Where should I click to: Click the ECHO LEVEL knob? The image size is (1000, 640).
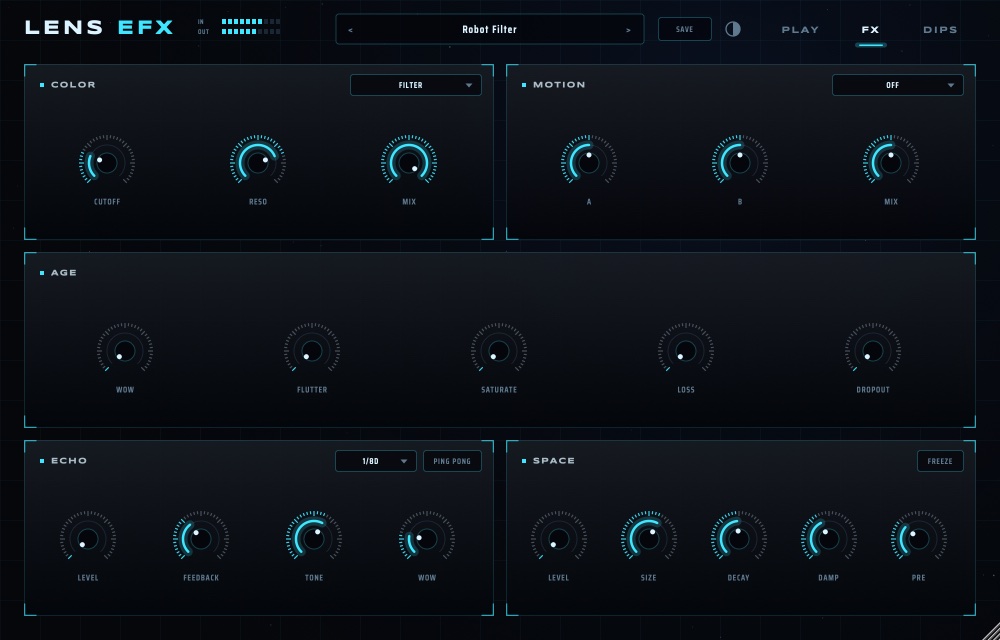point(88,539)
